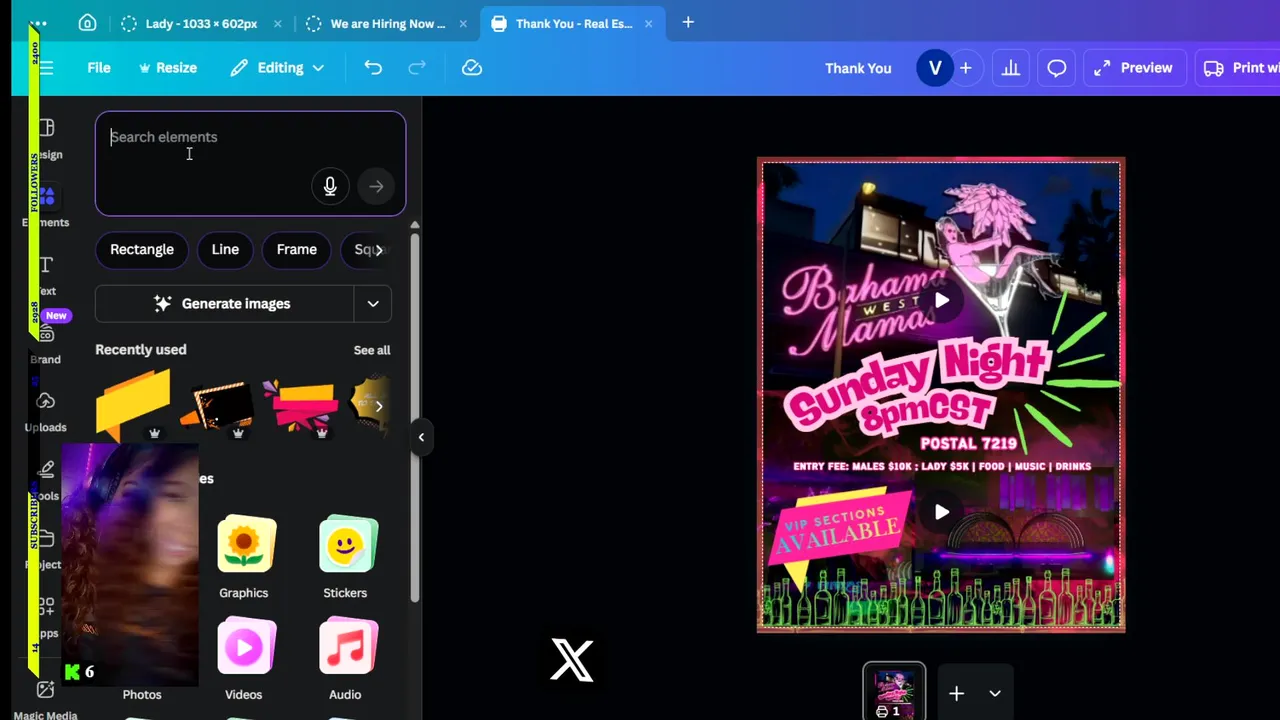Select the Thank You - Real Es tab
1280x720 pixels.
pos(572,23)
